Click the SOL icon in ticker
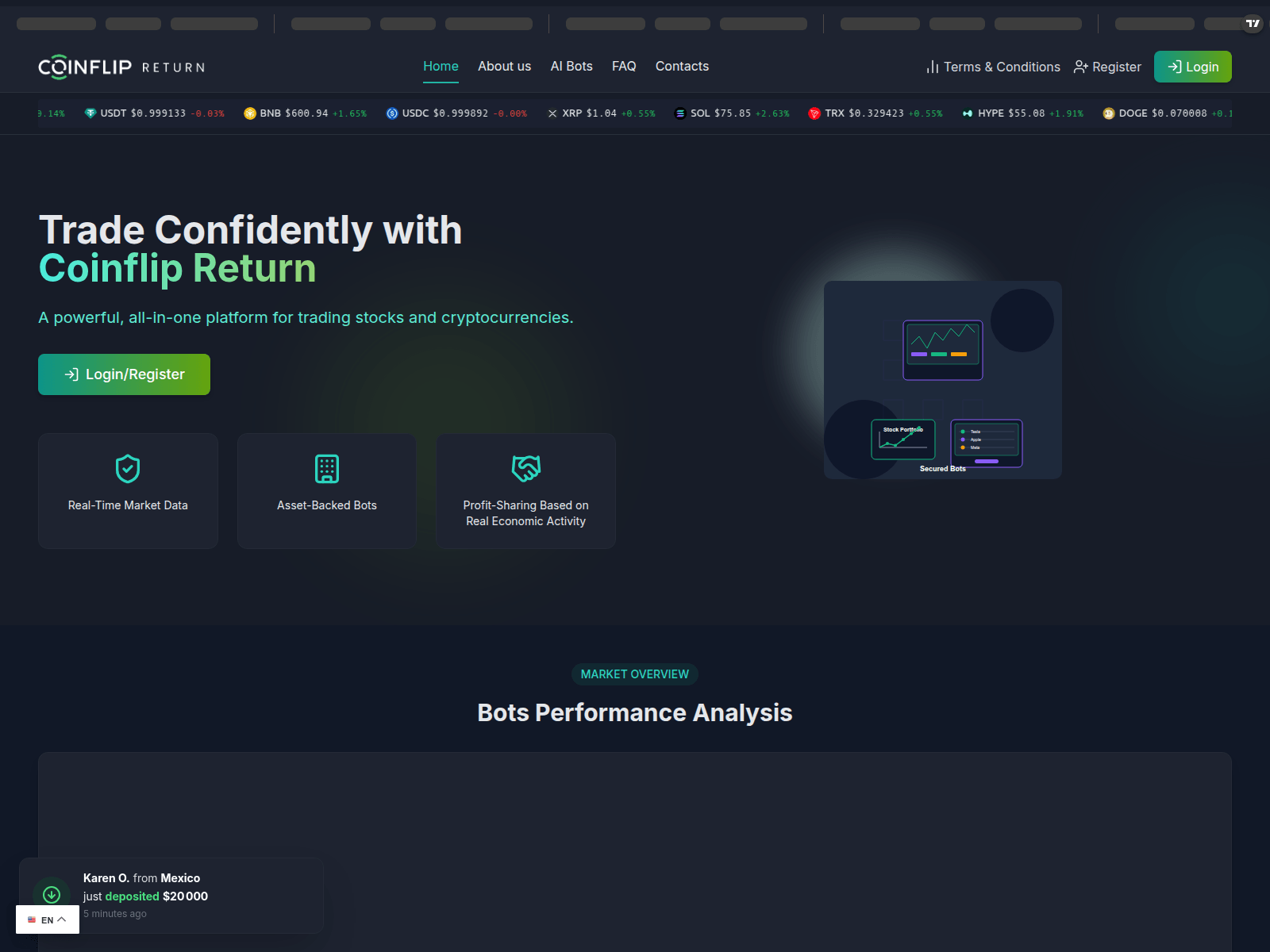This screenshot has height=952, width=1270. tap(680, 113)
